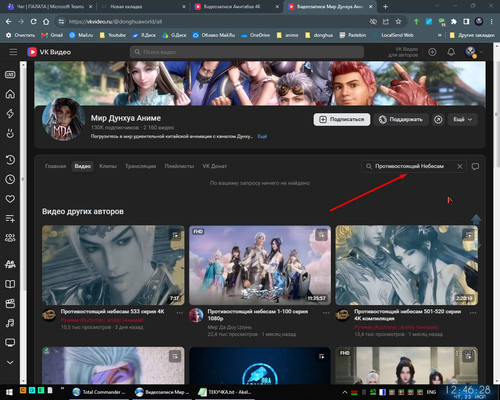This screenshot has height=400, width=500.
Task: Click author Мир Да Доу Цзунь
Action: pos(230,327)
